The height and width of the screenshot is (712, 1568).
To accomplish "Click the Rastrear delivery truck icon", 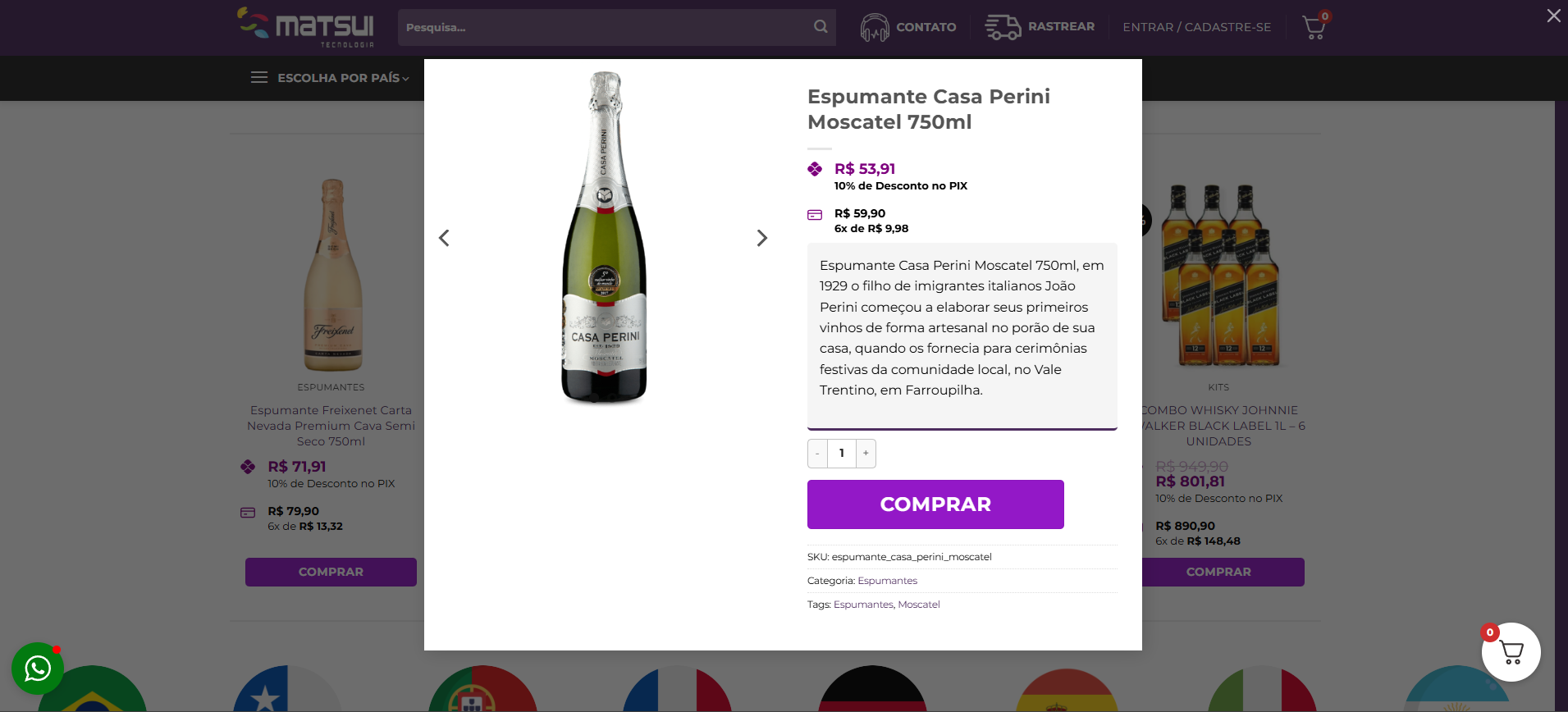I will point(1003,27).
